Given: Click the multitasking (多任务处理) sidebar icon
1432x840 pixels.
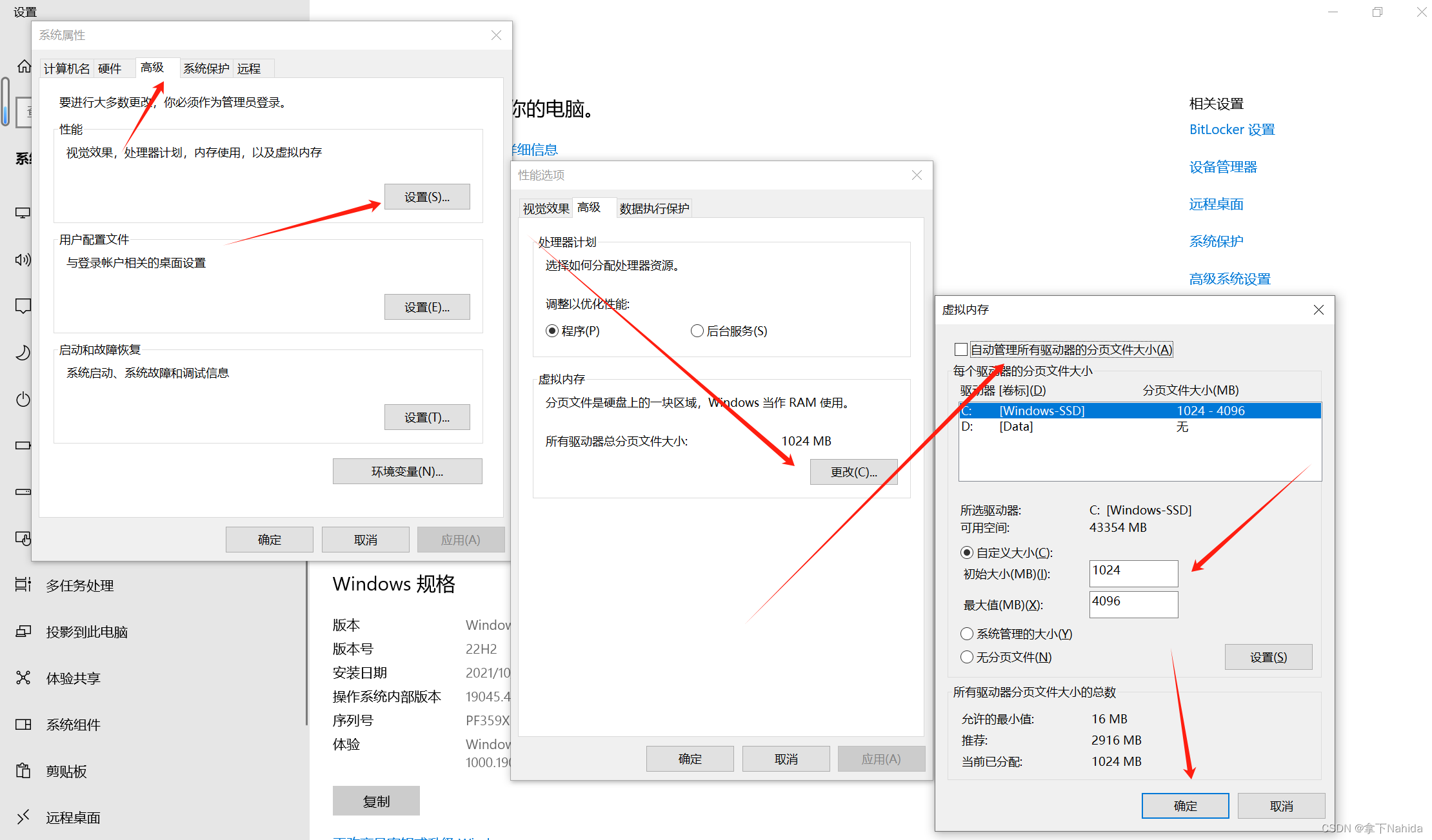Looking at the screenshot, I should point(23,585).
